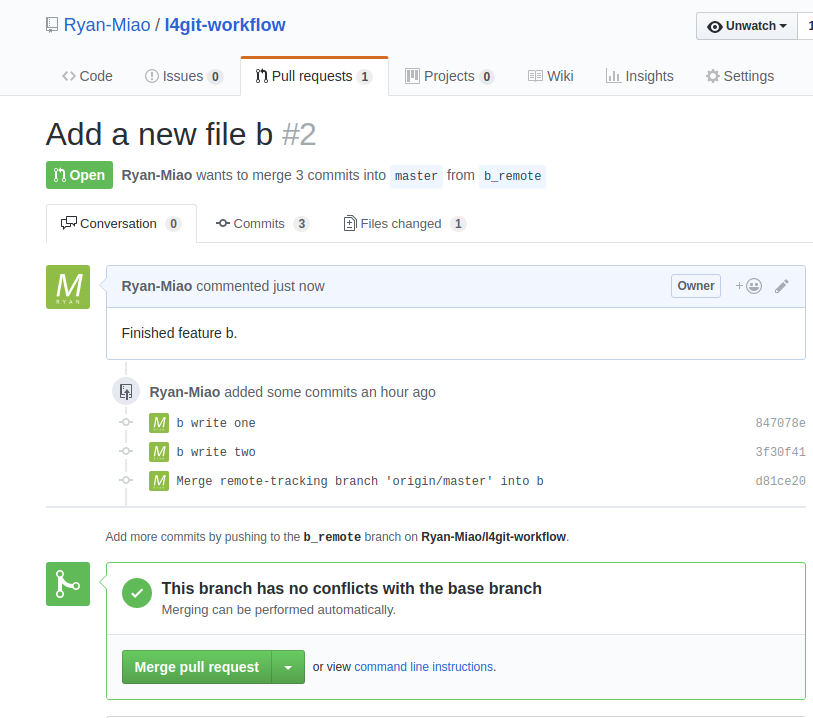Click the Files changed diff icon
Image resolution: width=813 pixels, height=718 pixels.
coord(350,223)
